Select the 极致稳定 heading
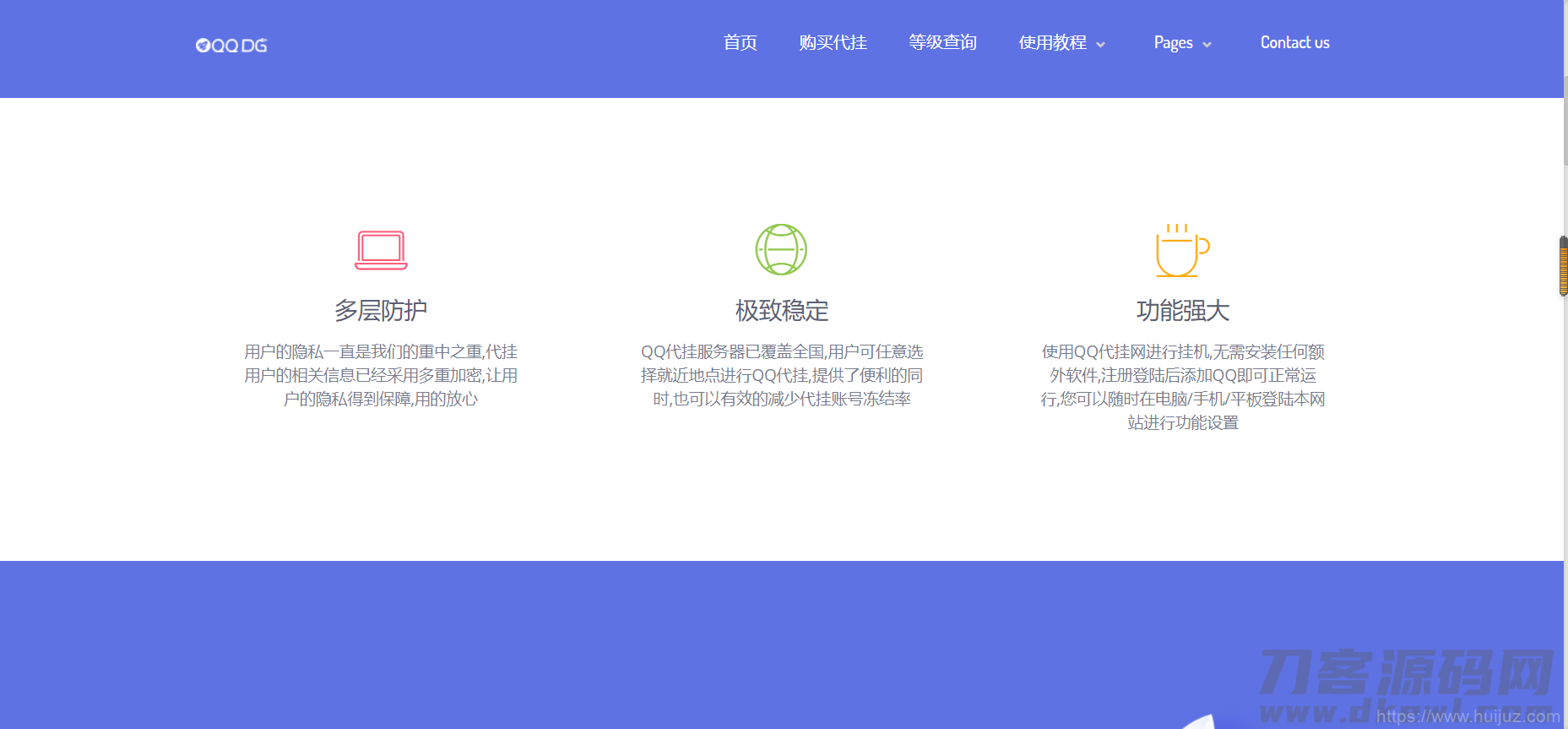 (x=782, y=310)
